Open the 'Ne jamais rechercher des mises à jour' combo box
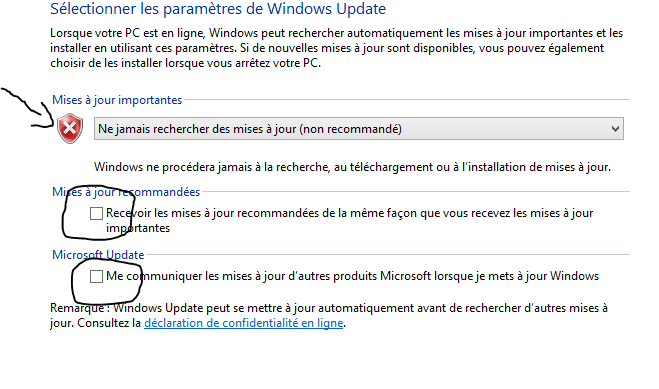 tap(358, 129)
